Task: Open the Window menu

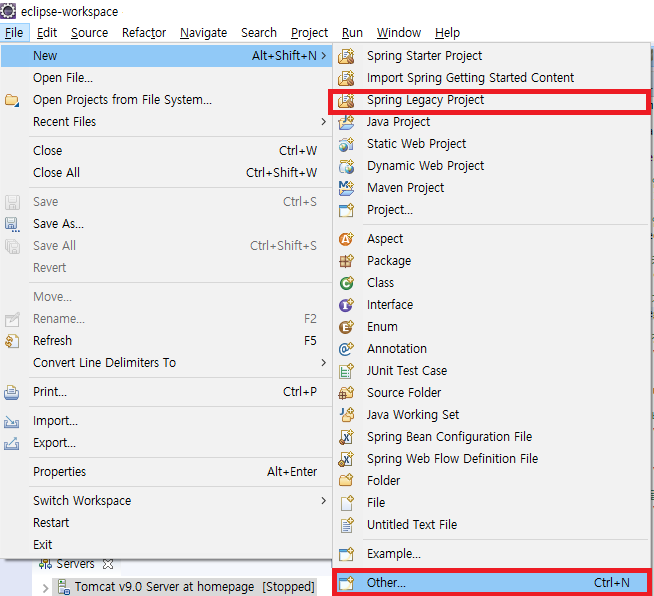Action: tap(399, 33)
